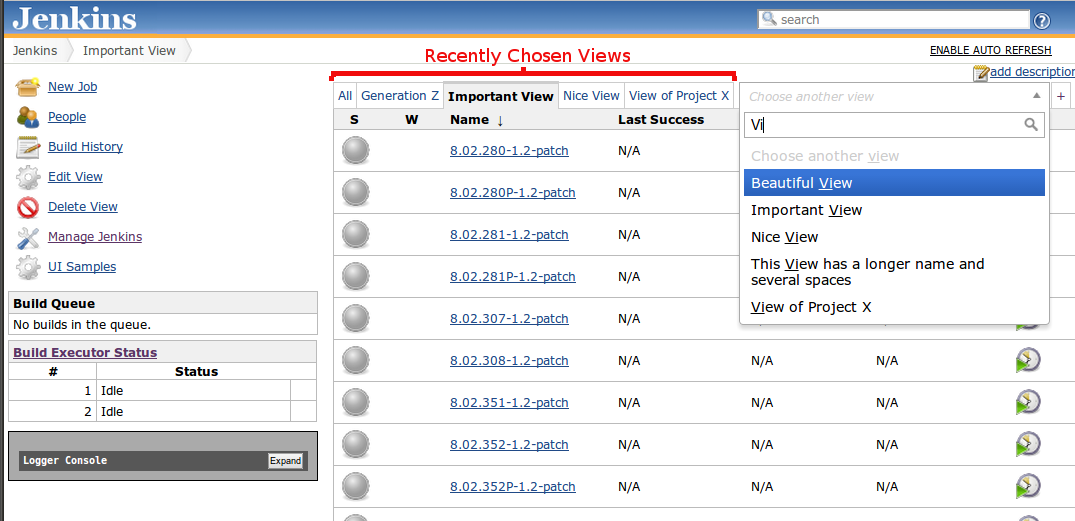Open the New Job link

(72, 87)
